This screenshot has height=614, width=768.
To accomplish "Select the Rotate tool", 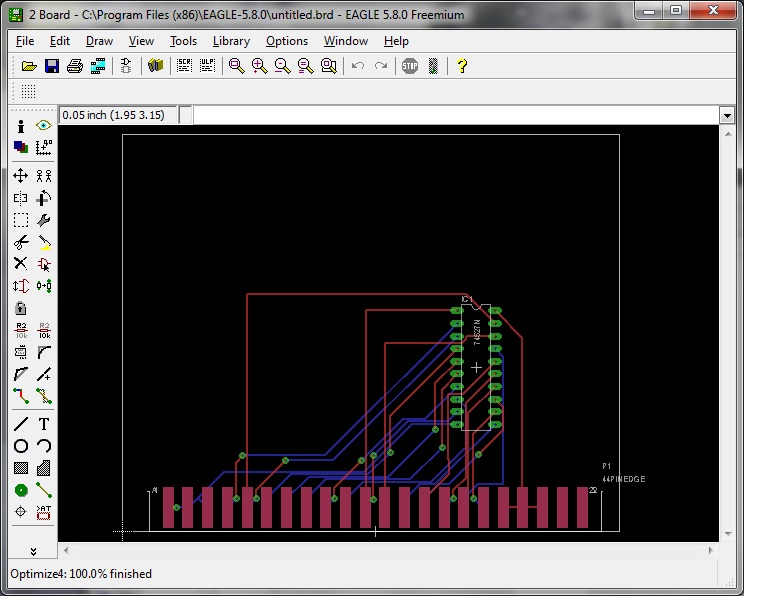I will tap(44, 198).
